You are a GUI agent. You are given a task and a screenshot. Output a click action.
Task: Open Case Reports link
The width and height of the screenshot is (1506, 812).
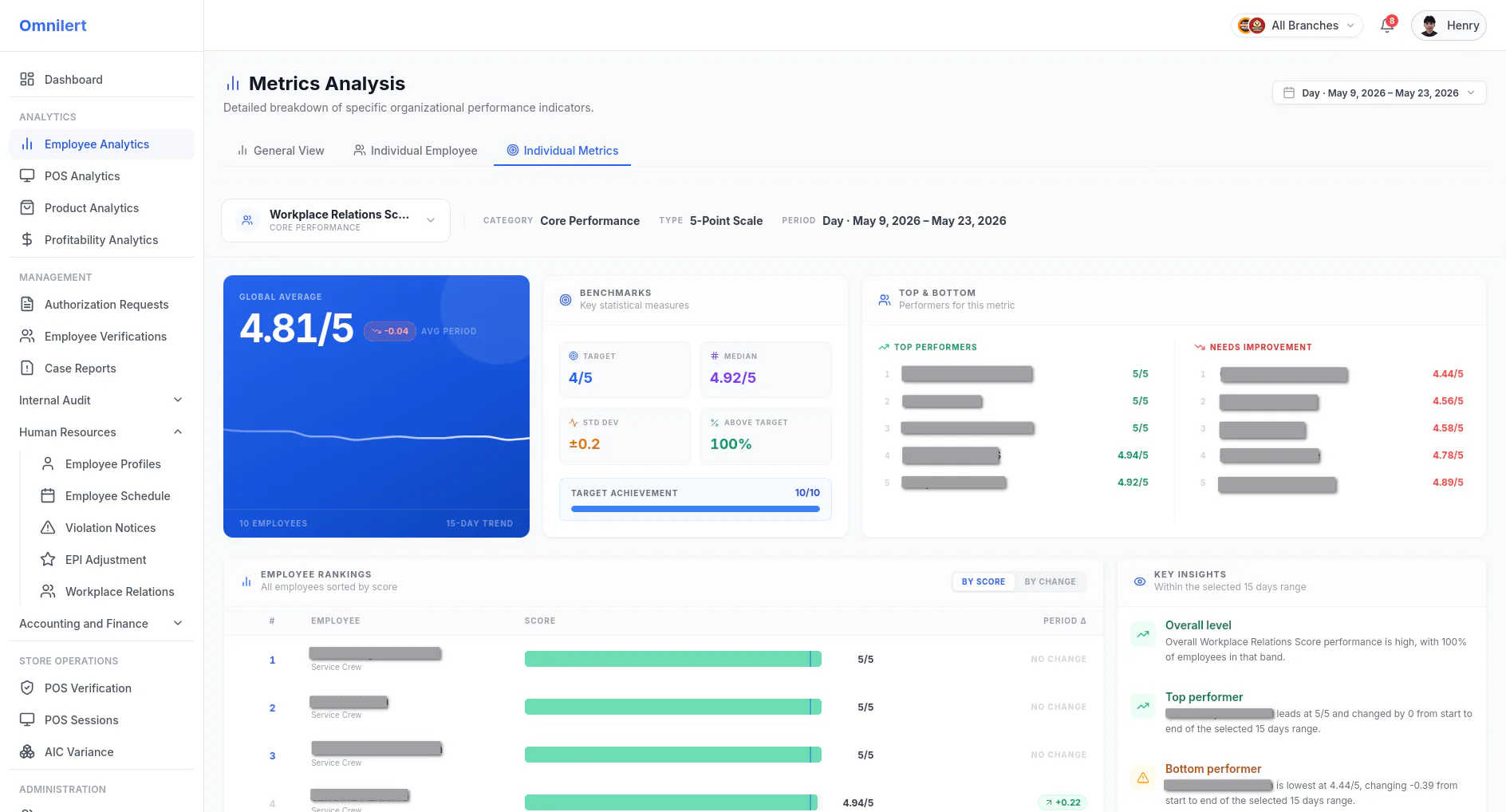[x=101, y=368]
